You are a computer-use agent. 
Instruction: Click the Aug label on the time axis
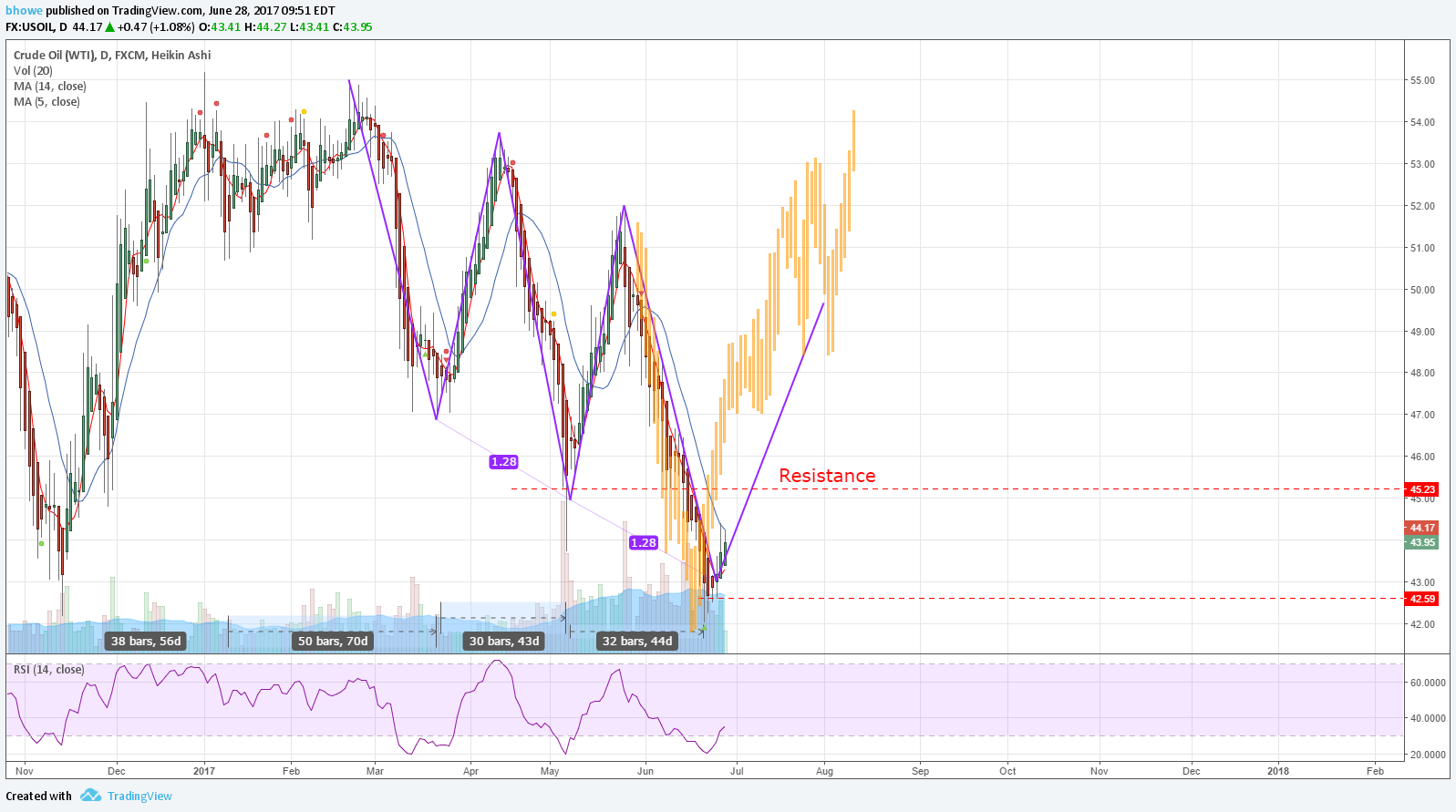824,771
